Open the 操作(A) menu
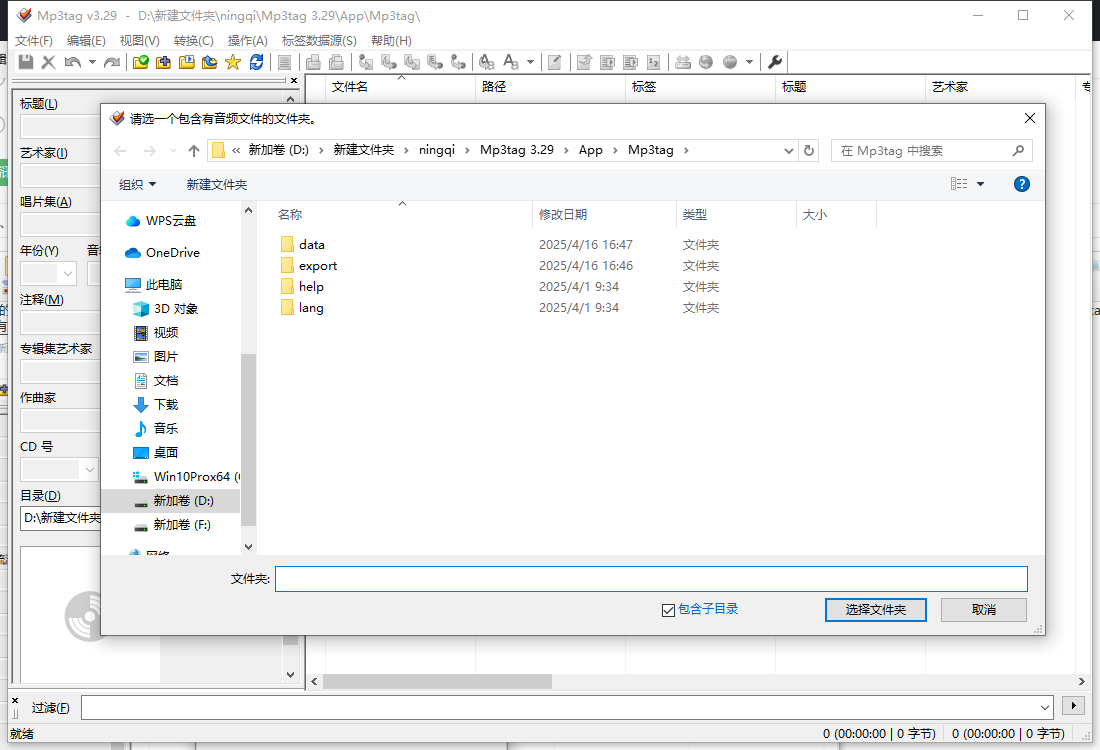The image size is (1100, 750). 248,41
